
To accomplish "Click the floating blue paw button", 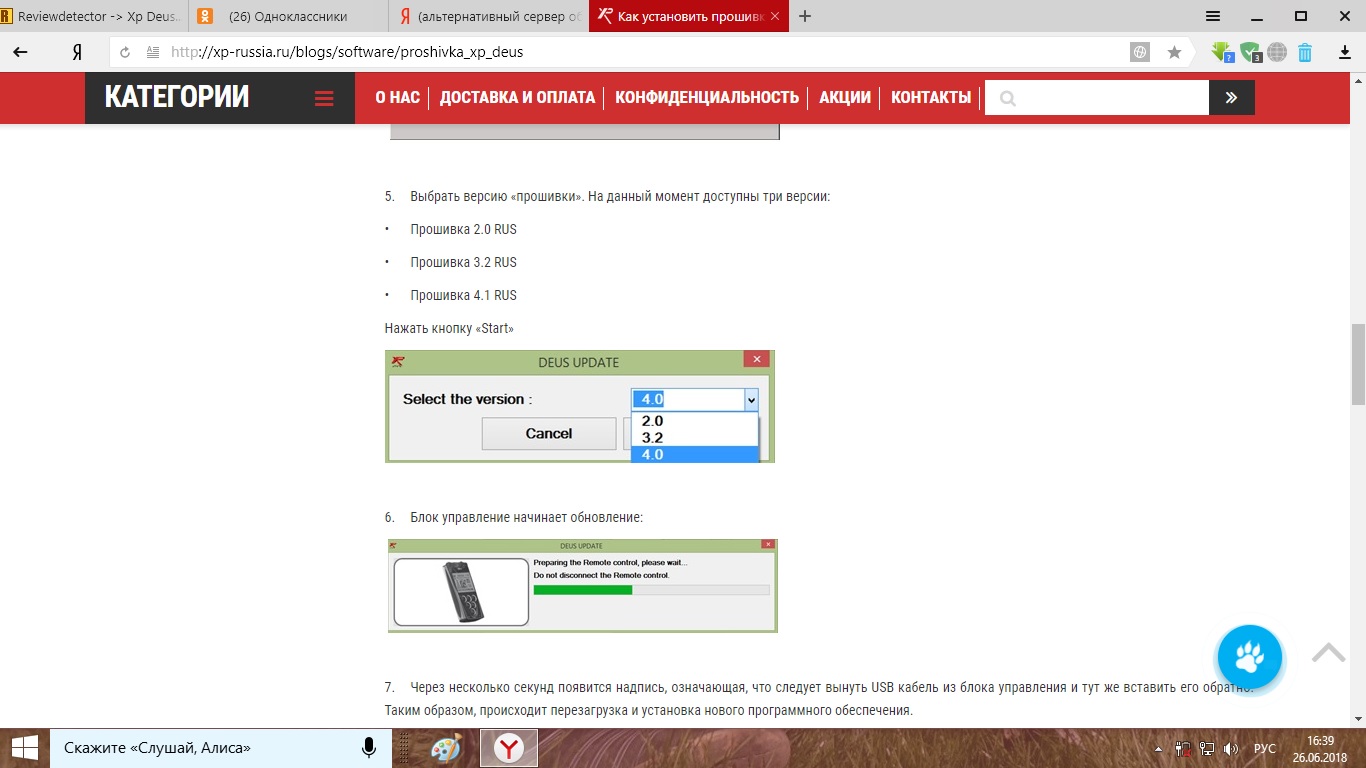I will (x=1249, y=657).
